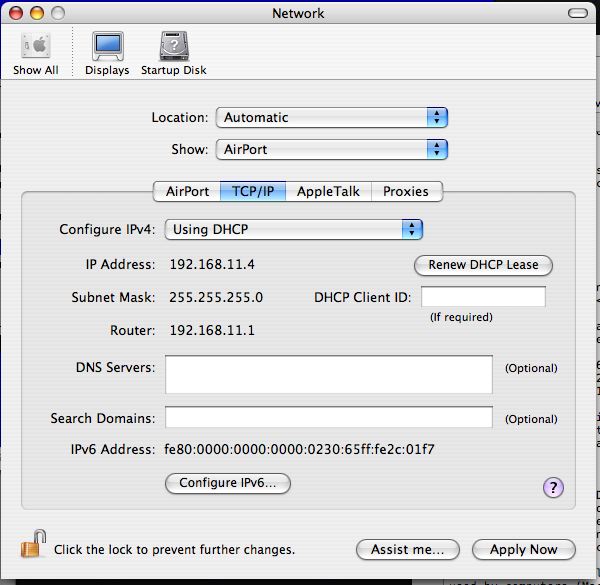Switch to the Proxies tab
The image size is (600, 585).
[406, 191]
